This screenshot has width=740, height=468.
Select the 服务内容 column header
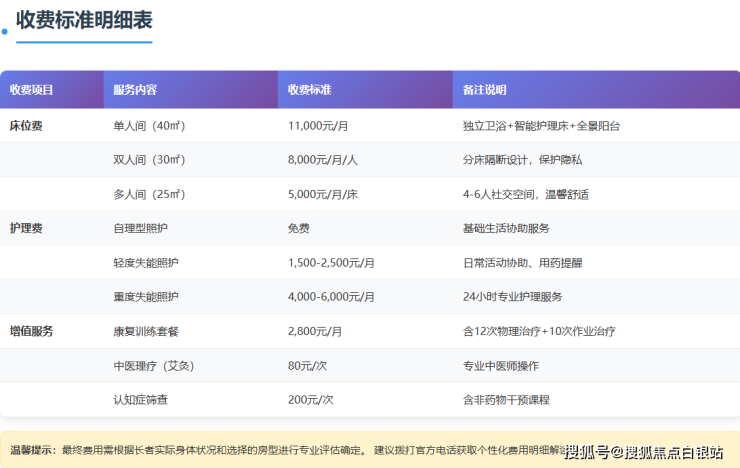click(x=135, y=90)
